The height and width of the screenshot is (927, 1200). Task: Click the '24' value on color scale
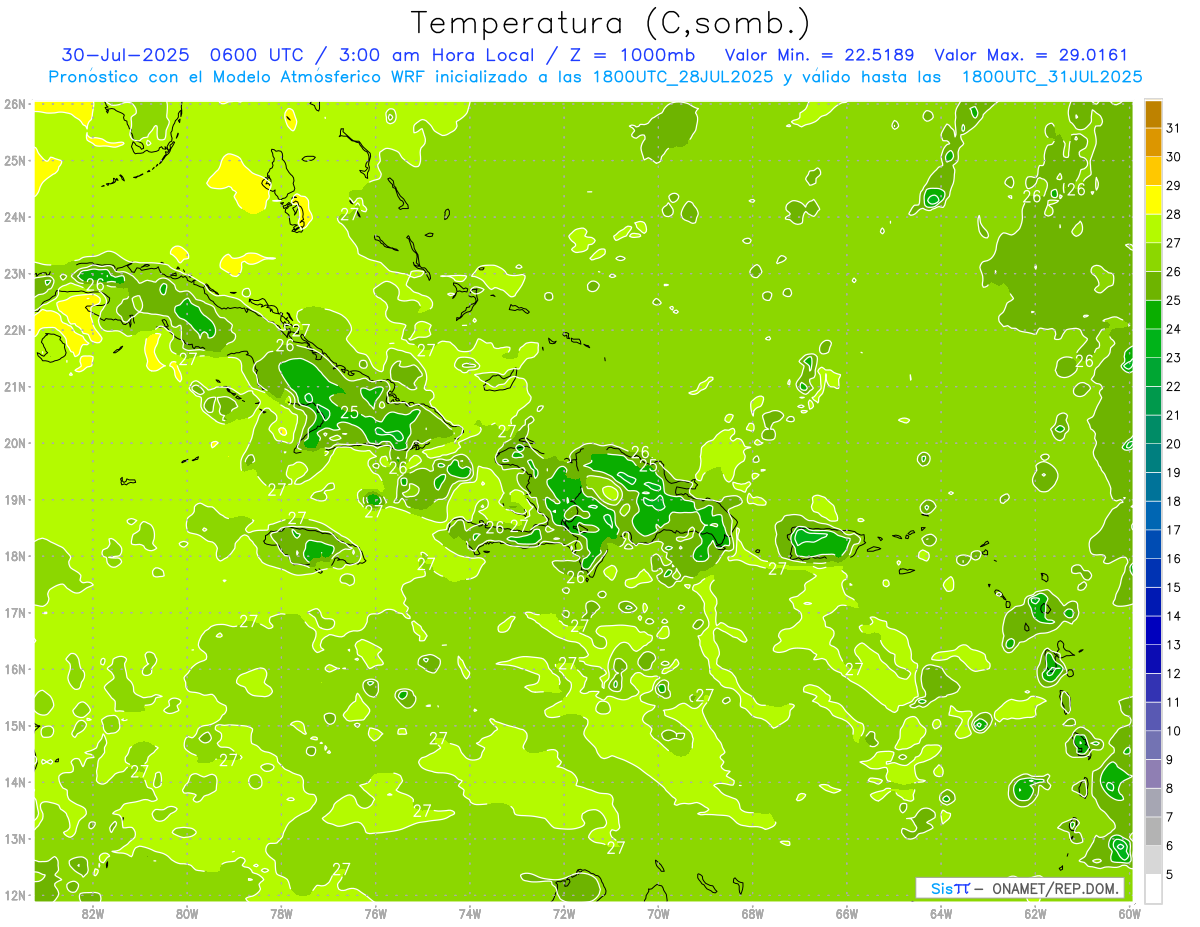click(1173, 329)
